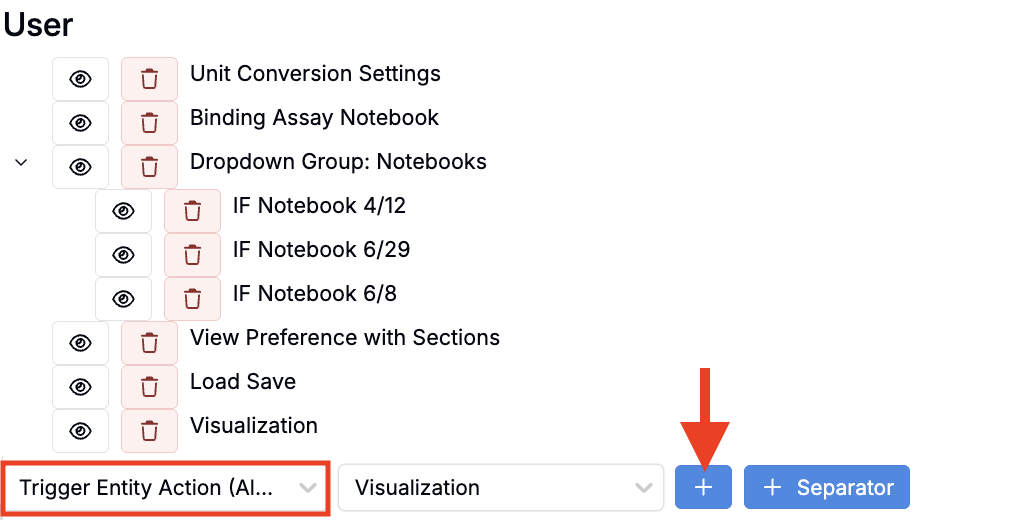Image resolution: width=1014 pixels, height=520 pixels.
Task: Select the View Preference with Sections label
Action: pyautogui.click(x=344, y=338)
